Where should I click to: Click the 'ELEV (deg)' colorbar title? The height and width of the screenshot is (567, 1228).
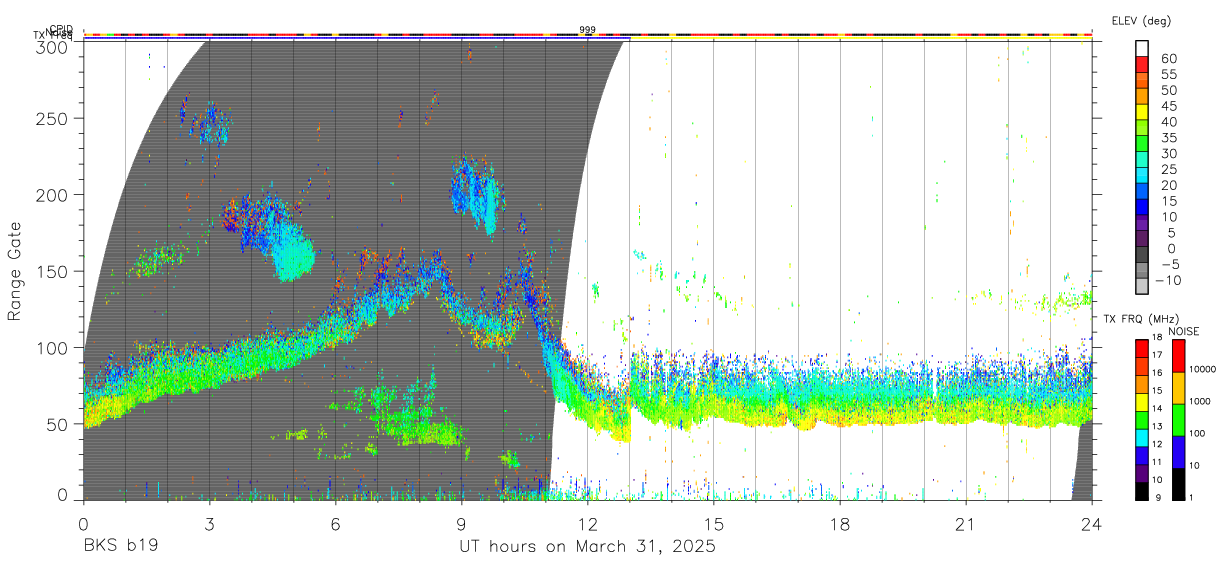[x=1141, y=21]
